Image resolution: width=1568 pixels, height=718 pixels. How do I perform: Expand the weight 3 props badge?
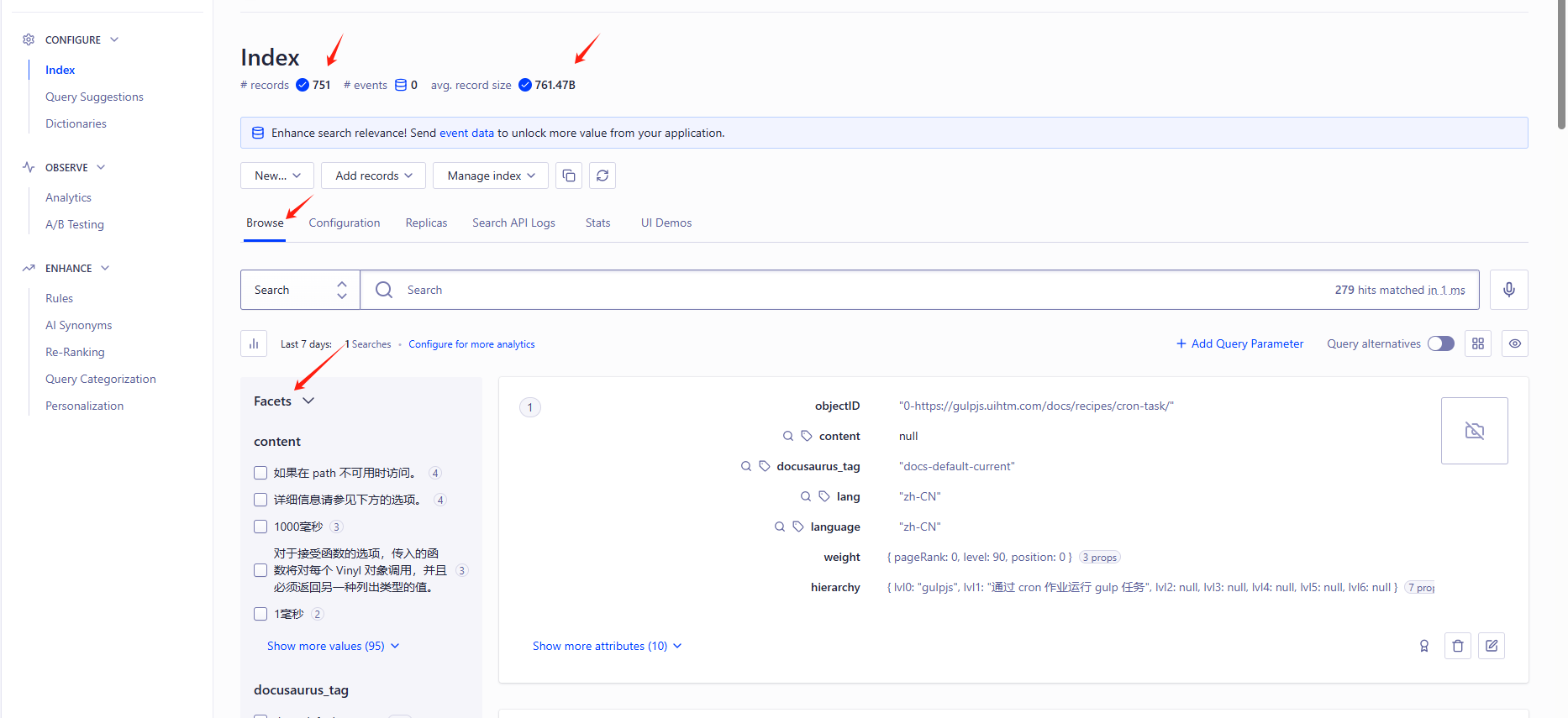(1100, 557)
